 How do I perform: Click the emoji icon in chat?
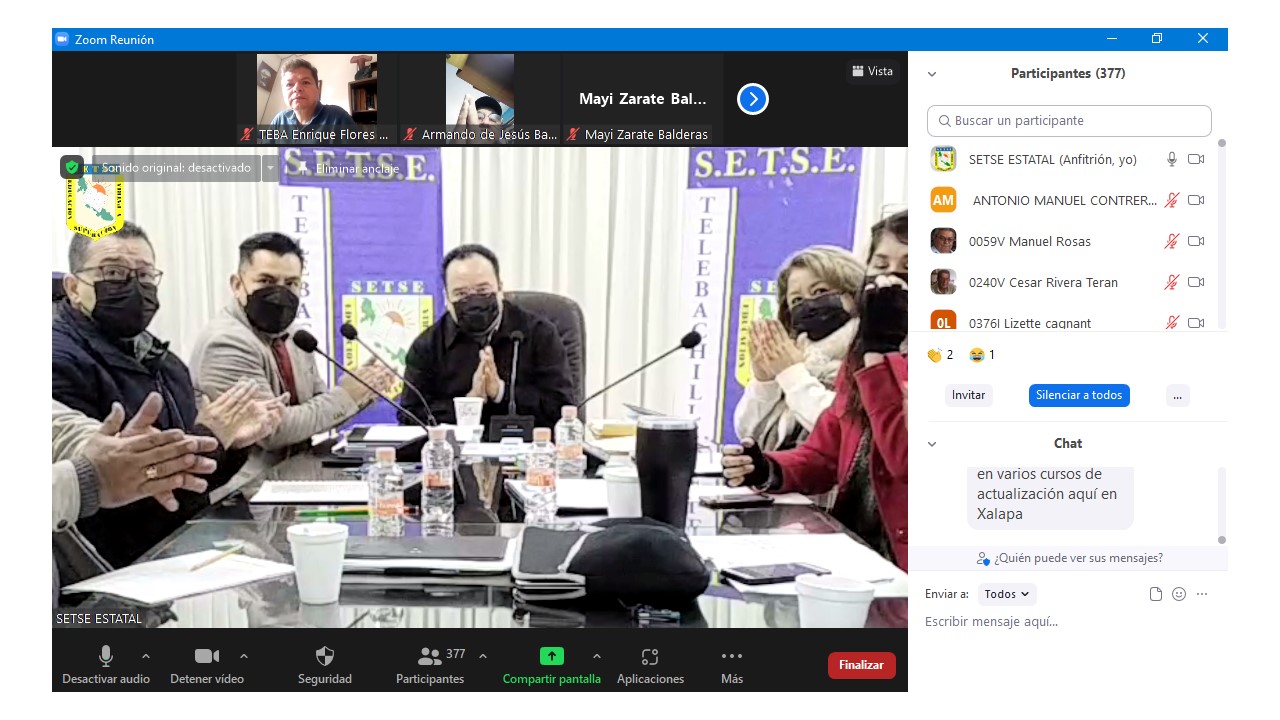[x=1179, y=594]
